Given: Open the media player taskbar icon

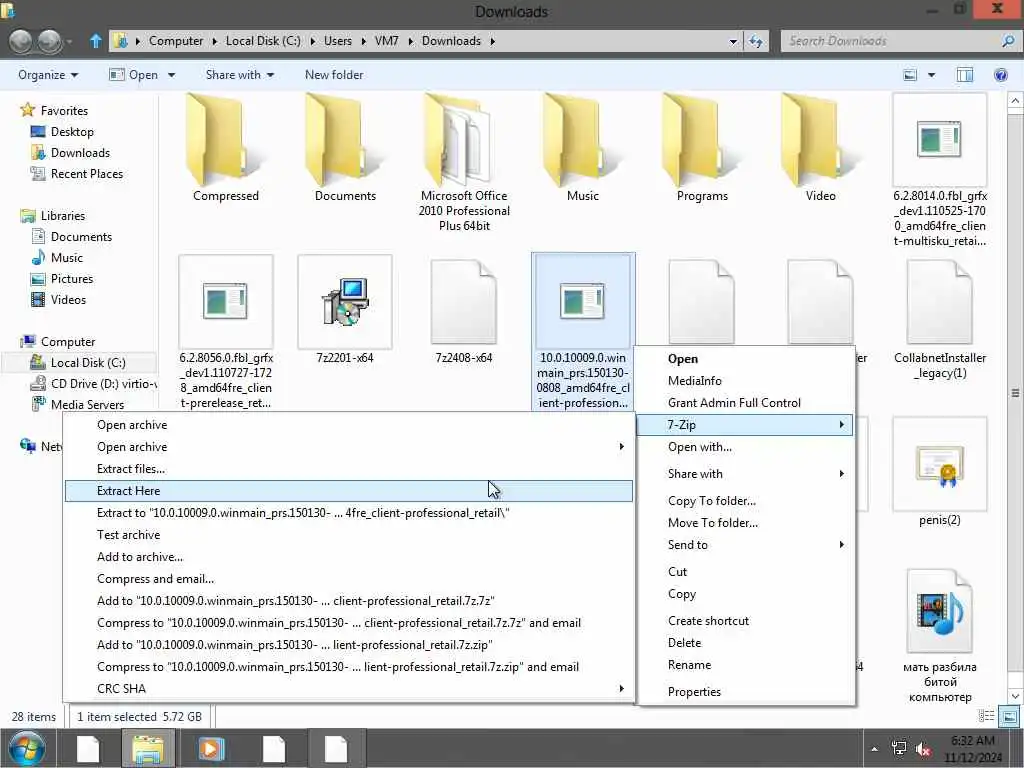Looking at the screenshot, I should click(211, 749).
